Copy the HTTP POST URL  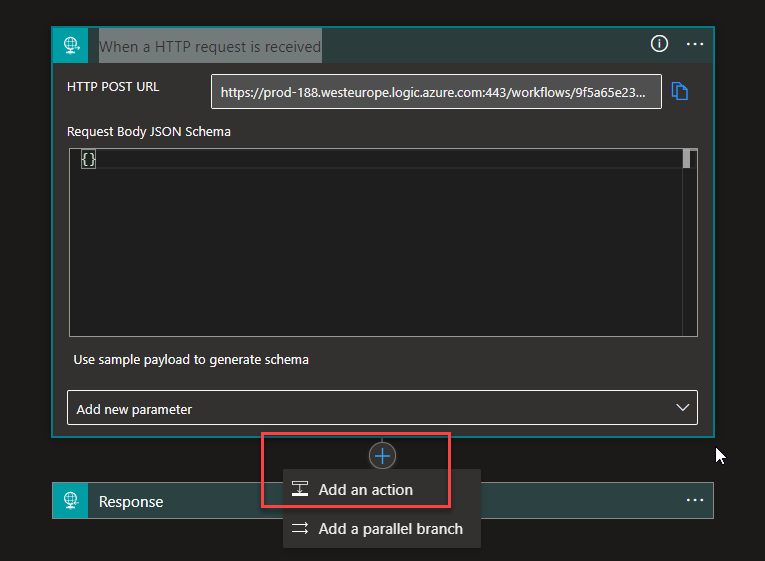pos(680,91)
